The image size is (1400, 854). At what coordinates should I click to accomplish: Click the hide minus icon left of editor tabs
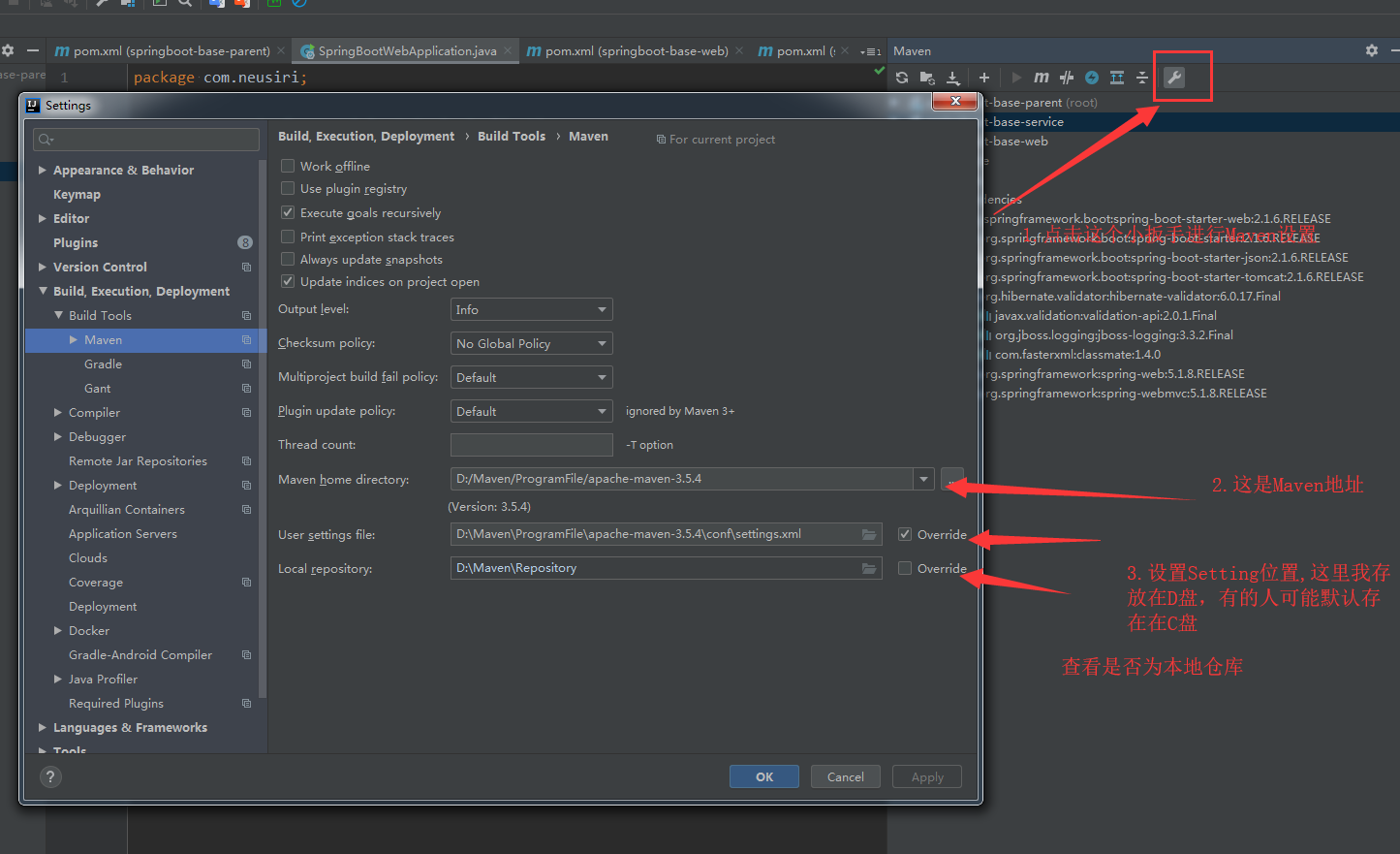tap(33, 50)
